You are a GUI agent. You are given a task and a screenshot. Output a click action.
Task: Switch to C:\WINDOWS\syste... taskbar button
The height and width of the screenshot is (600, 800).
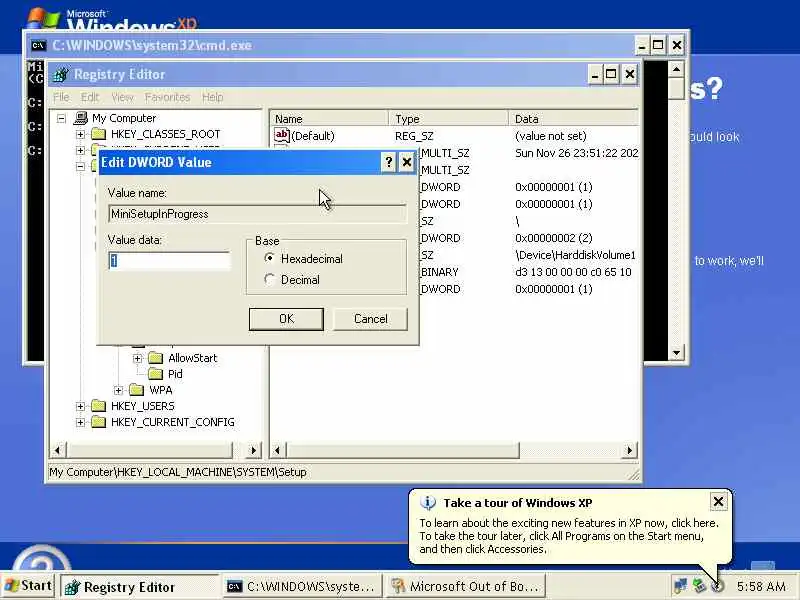303,587
